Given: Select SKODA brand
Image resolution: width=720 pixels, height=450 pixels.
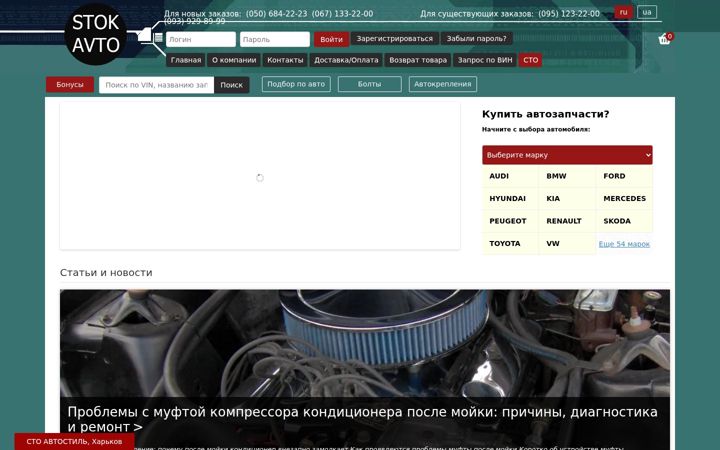Looking at the screenshot, I should pos(617,221).
